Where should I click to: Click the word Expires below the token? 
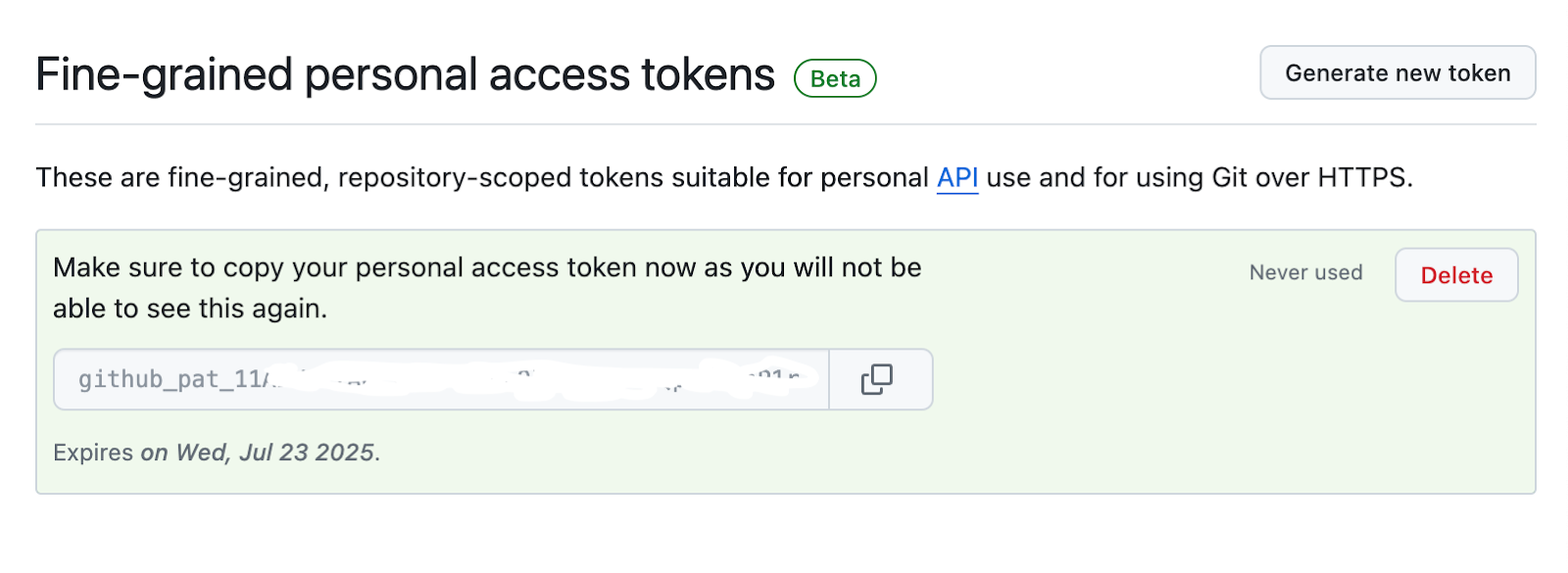[93, 453]
